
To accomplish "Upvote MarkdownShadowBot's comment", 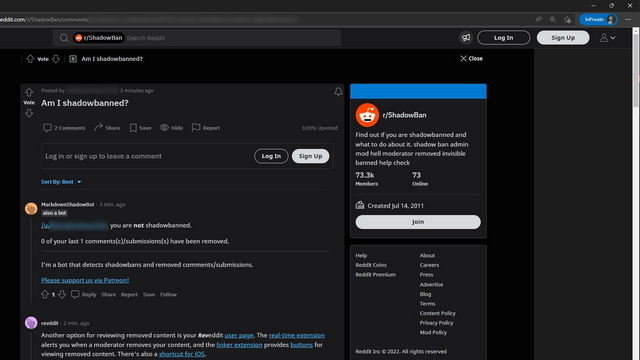I will point(44,294).
